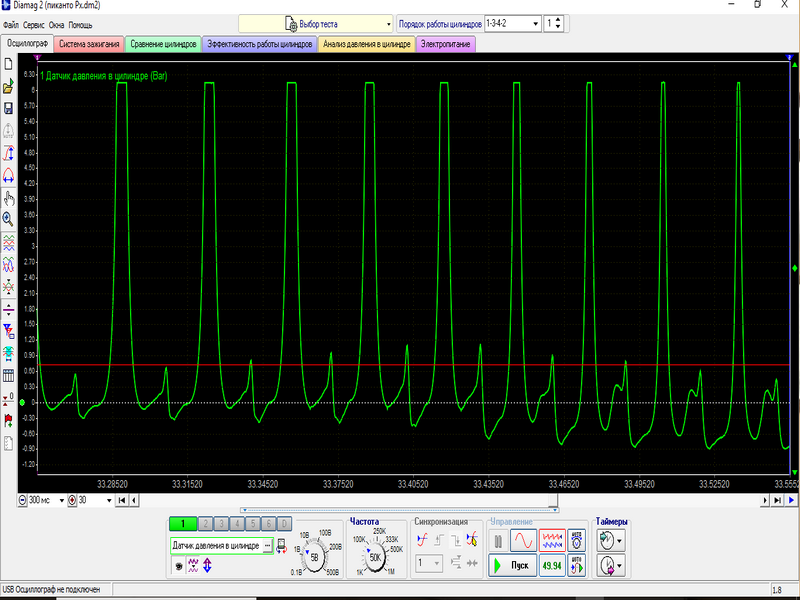The image size is (800, 600).
Task: Click zero level set icon
Action: [8, 398]
